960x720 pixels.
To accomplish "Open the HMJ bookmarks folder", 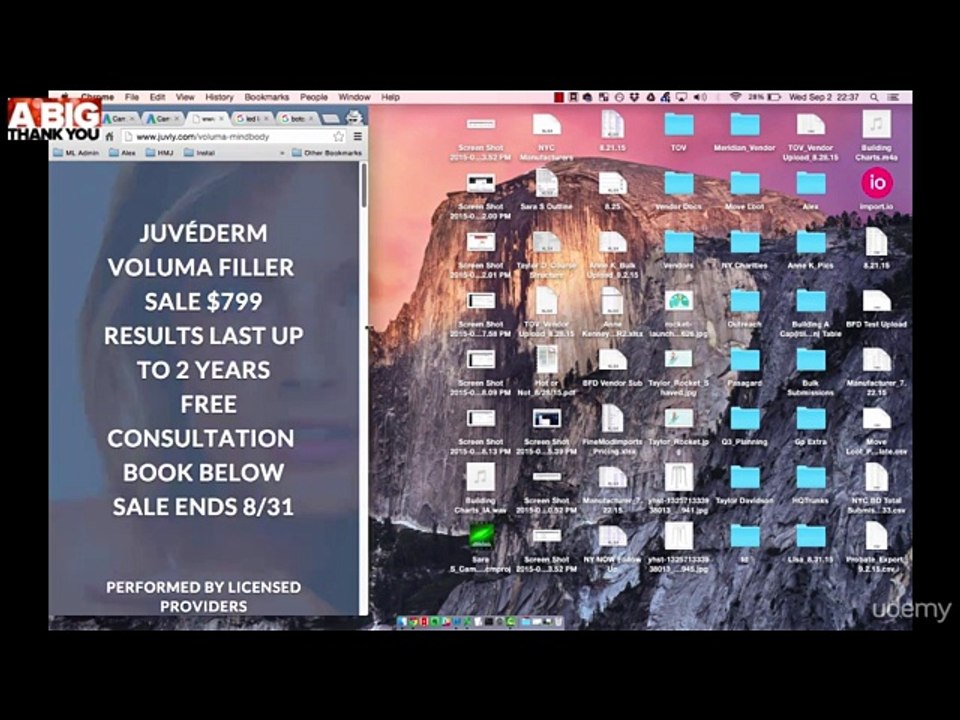I will tap(160, 152).
